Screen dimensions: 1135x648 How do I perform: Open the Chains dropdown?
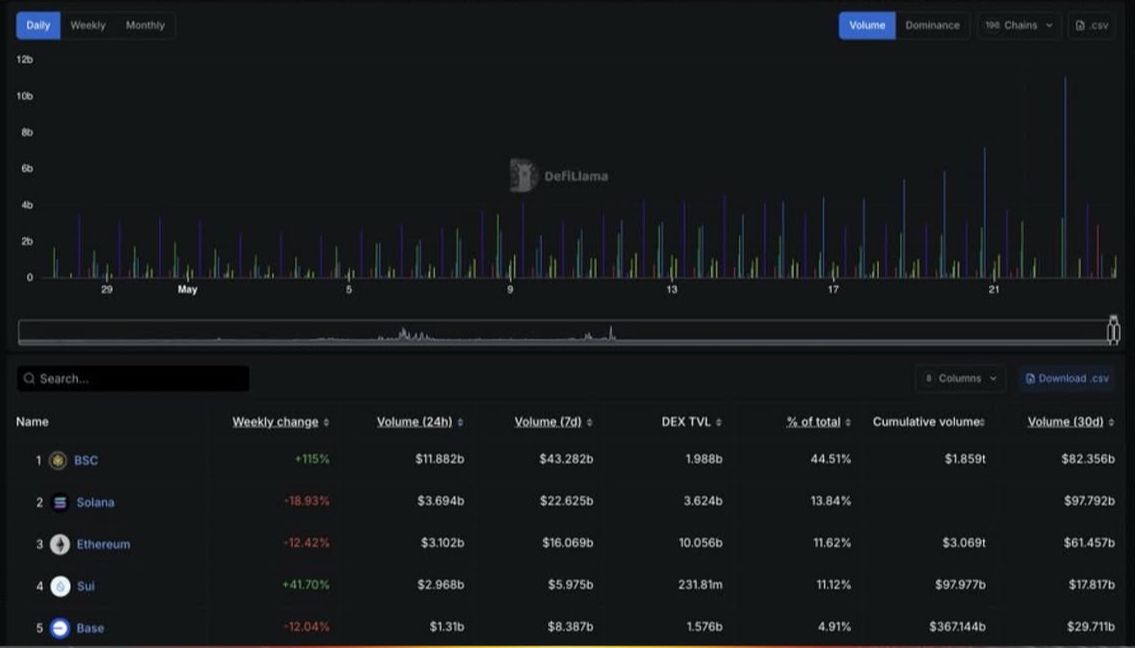(1019, 25)
